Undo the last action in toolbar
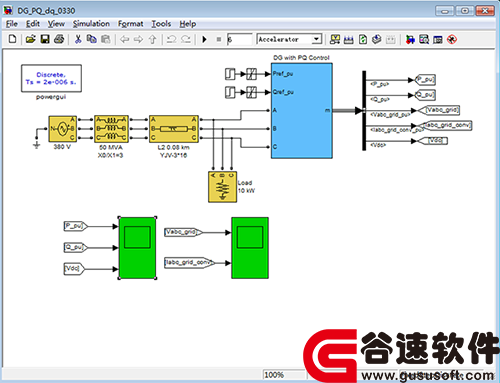 tap(171, 39)
